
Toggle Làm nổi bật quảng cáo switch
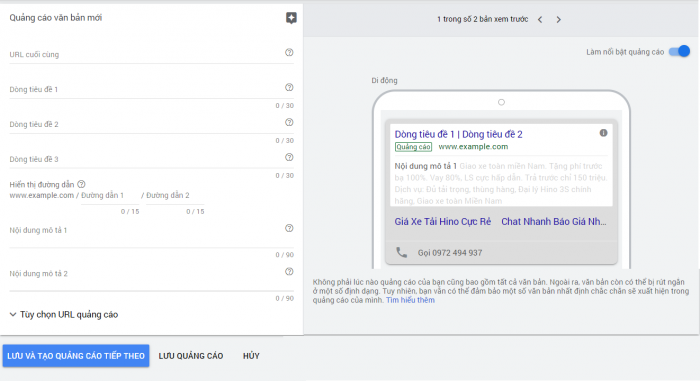coord(679,52)
